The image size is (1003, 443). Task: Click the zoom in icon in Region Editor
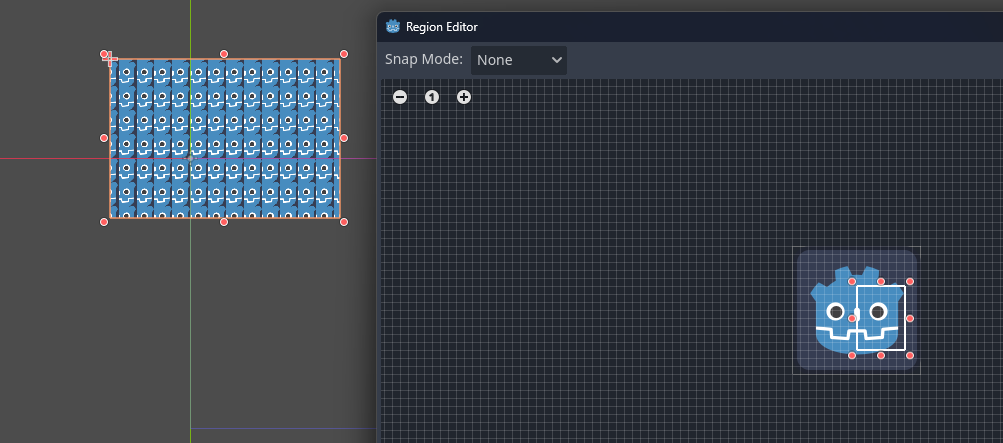click(464, 97)
